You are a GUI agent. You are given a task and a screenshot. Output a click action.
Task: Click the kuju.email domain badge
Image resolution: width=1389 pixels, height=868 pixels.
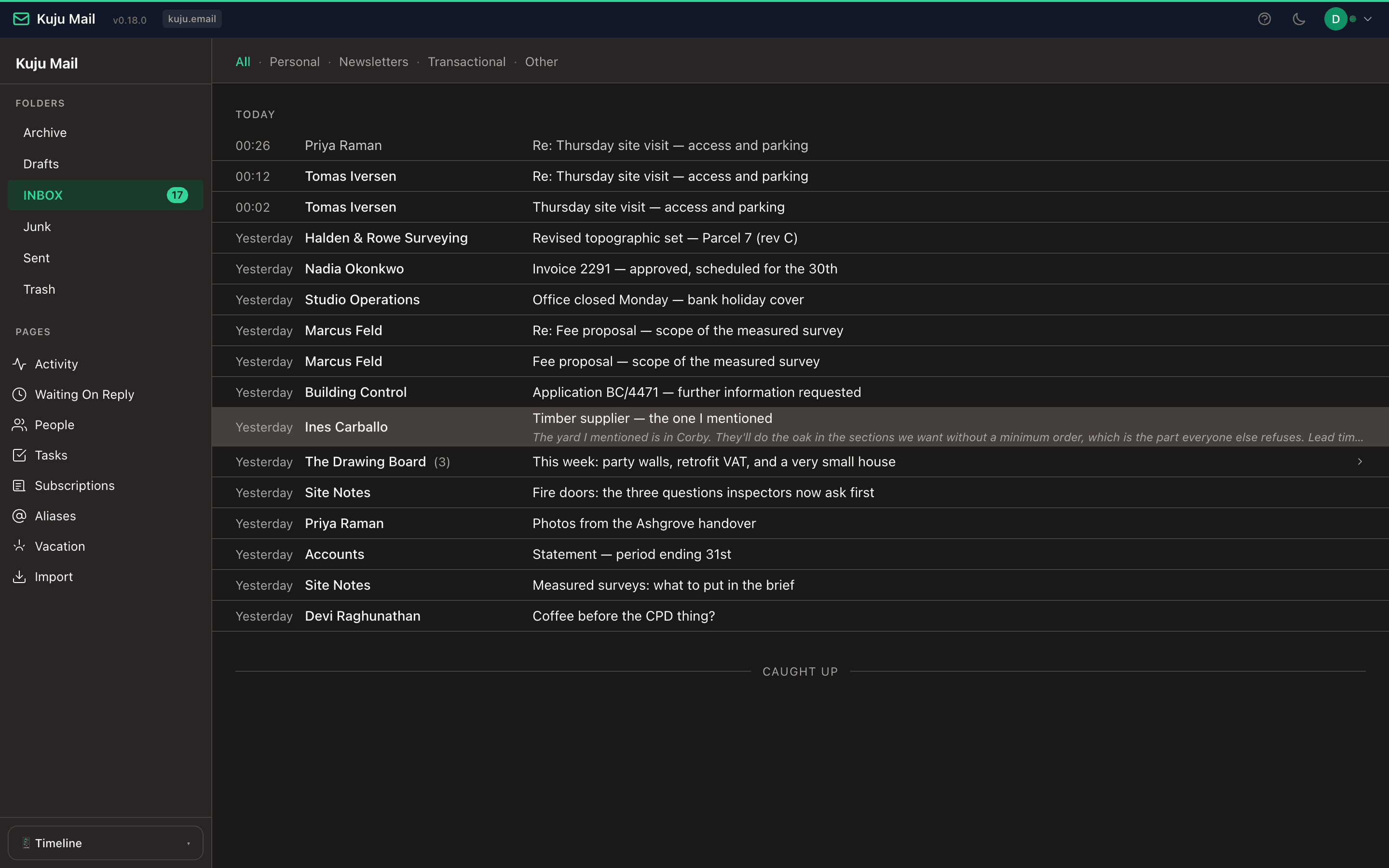(x=191, y=19)
